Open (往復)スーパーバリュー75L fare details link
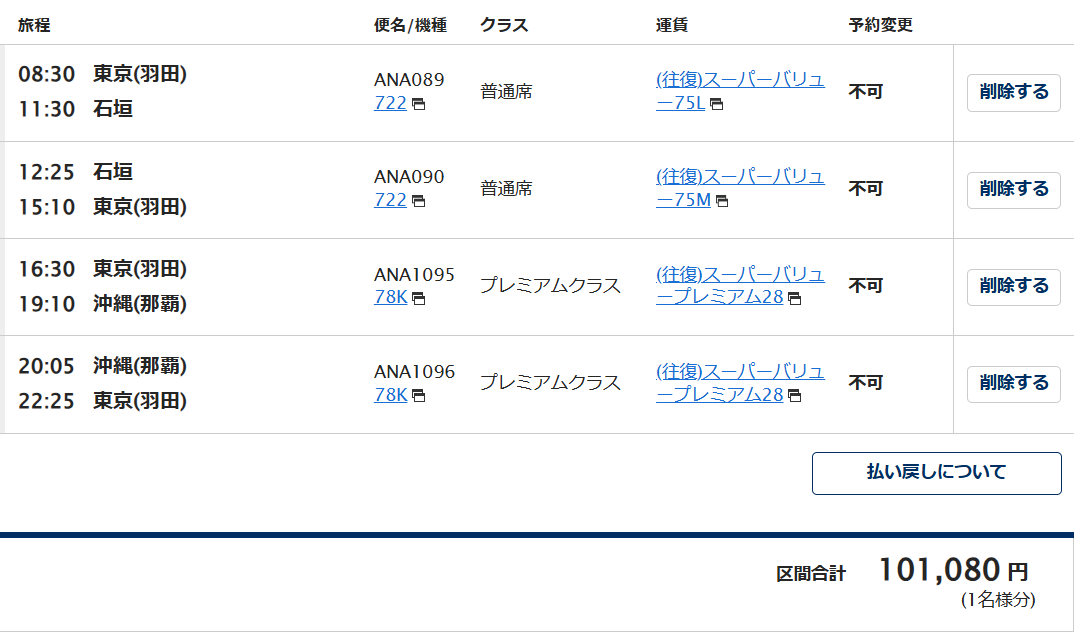Image resolution: width=1089 pixels, height=637 pixels. pyautogui.click(x=740, y=91)
